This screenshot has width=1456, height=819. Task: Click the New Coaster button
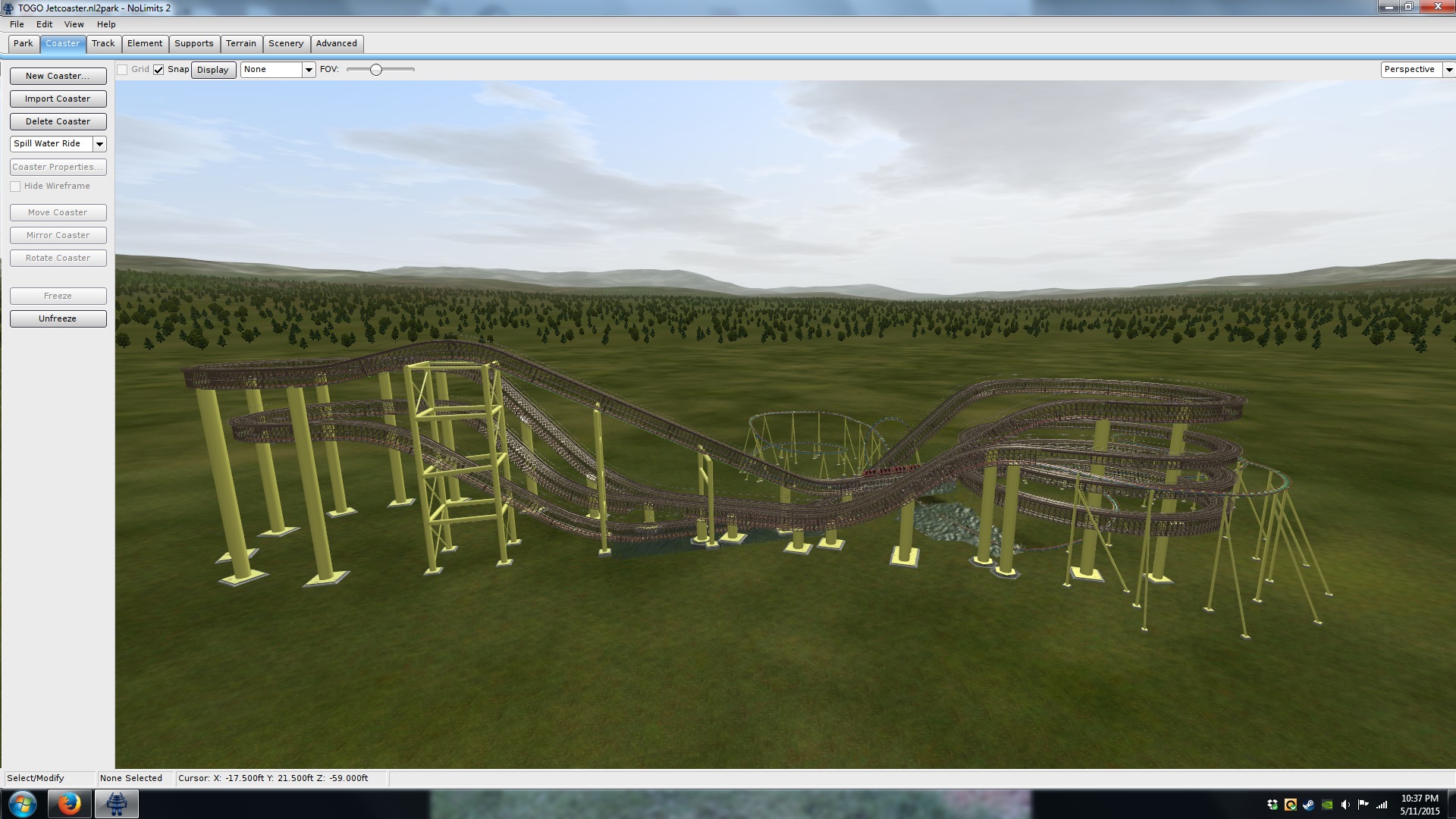58,76
